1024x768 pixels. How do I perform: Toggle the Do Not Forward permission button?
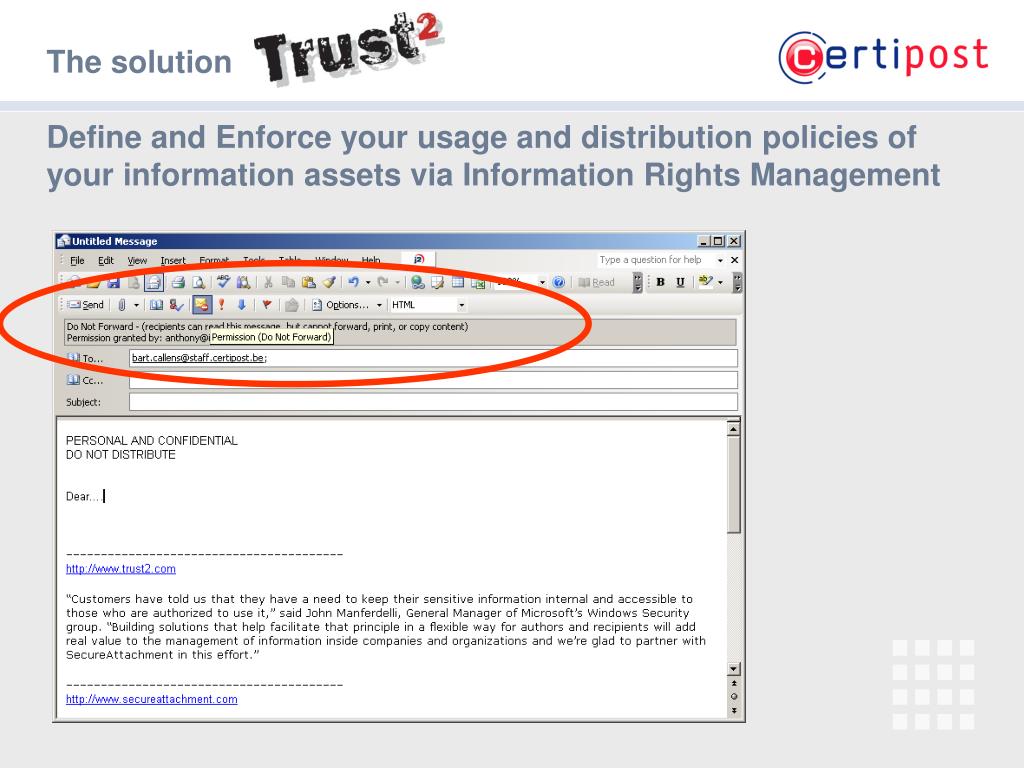202,305
